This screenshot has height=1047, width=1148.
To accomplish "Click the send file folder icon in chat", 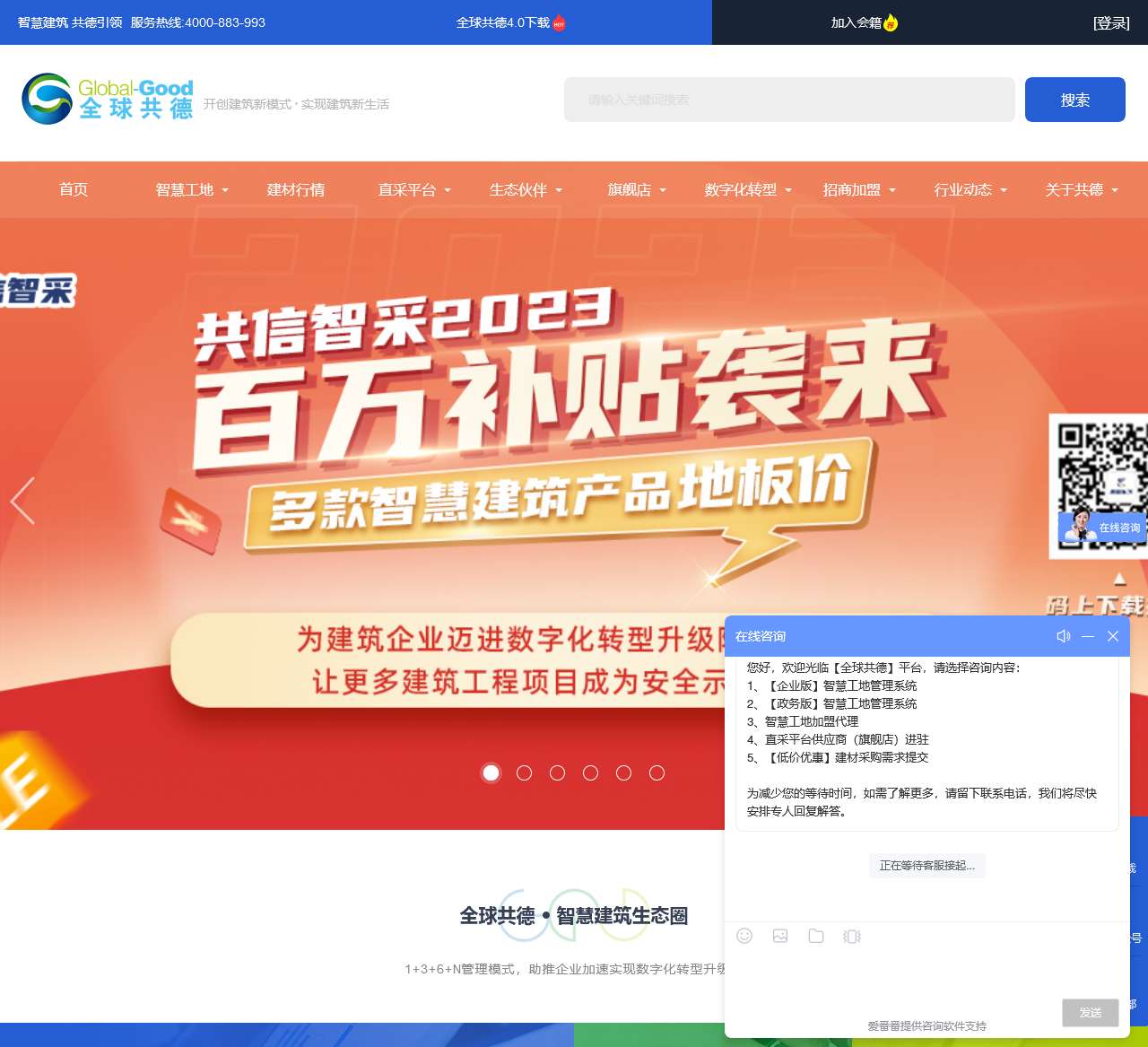I will (x=816, y=936).
